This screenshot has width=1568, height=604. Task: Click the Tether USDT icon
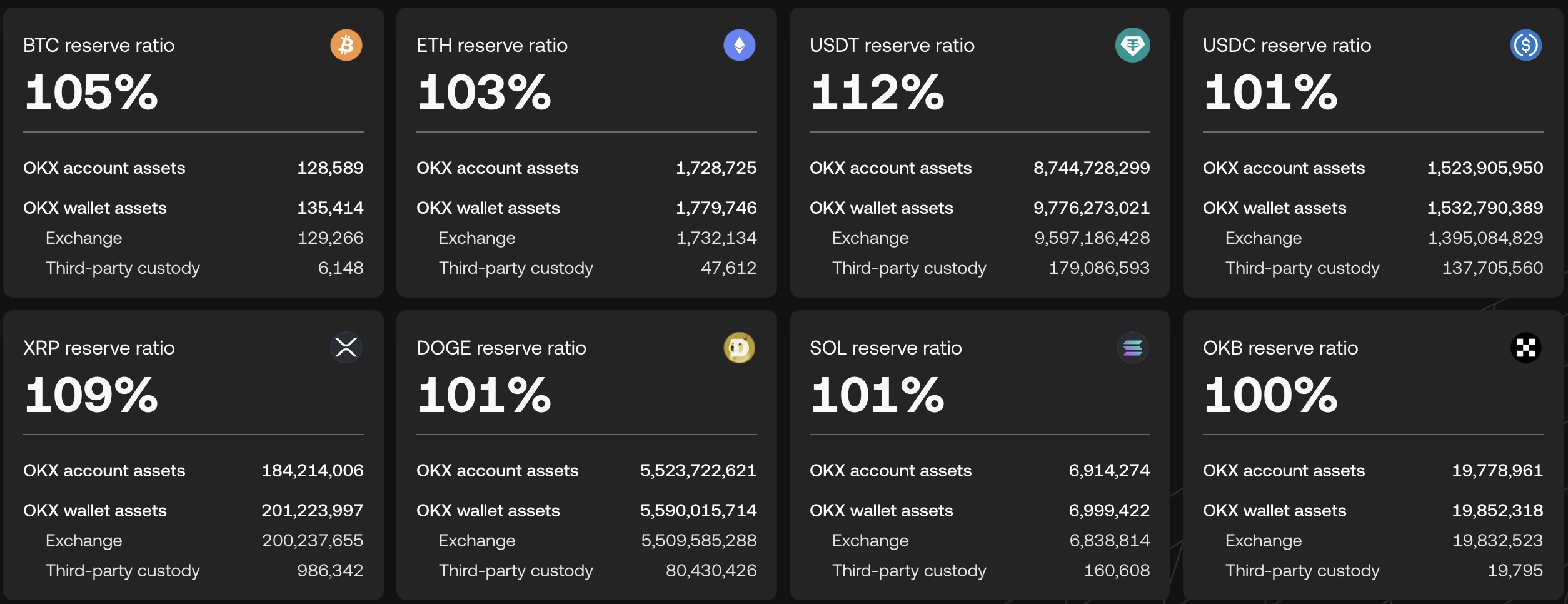pyautogui.click(x=1133, y=45)
